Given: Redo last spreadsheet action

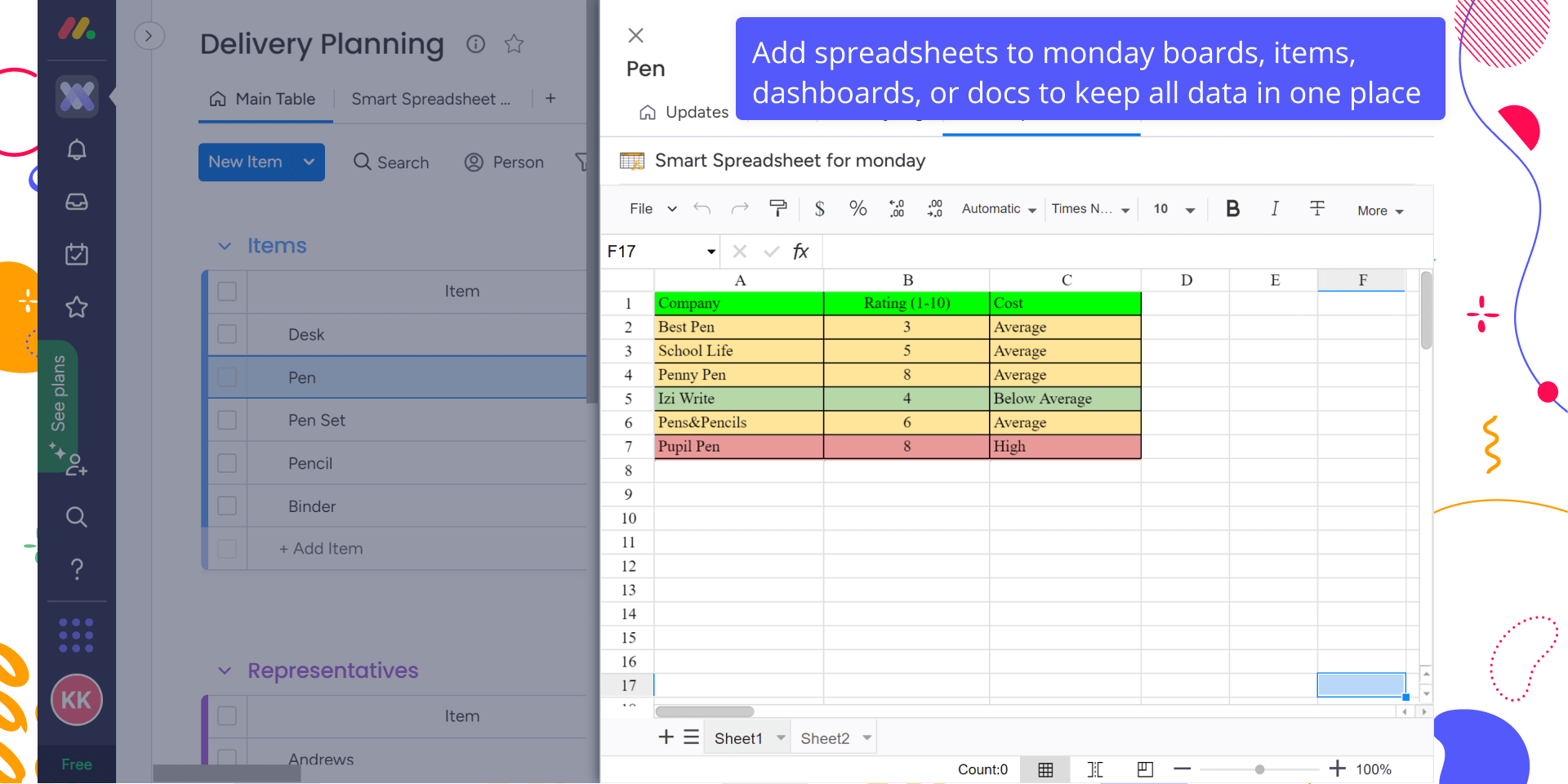Looking at the screenshot, I should [x=740, y=208].
